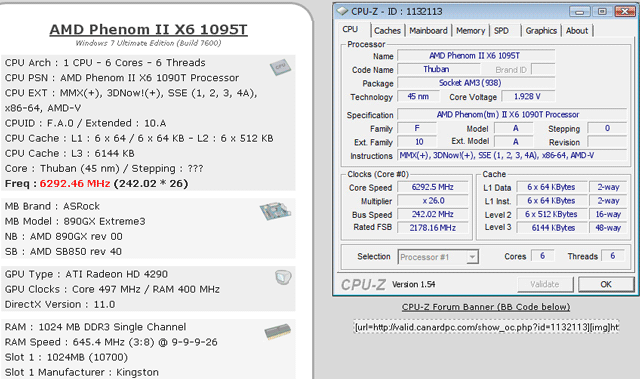Maximize the CPU-Z window

tap(602, 11)
